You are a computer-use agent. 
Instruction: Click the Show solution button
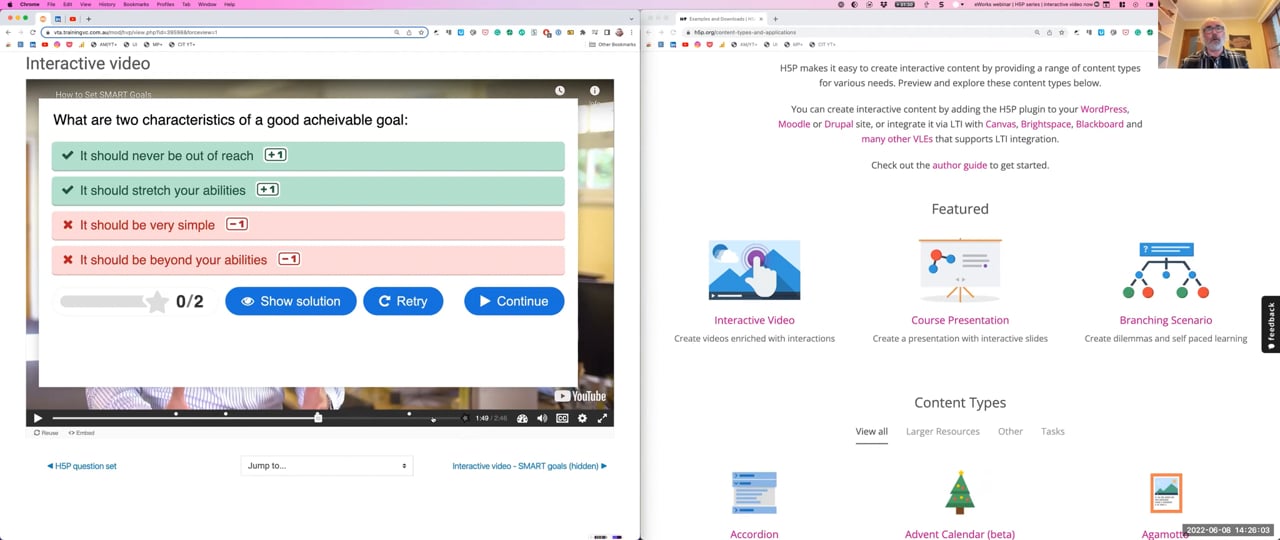[x=290, y=301]
